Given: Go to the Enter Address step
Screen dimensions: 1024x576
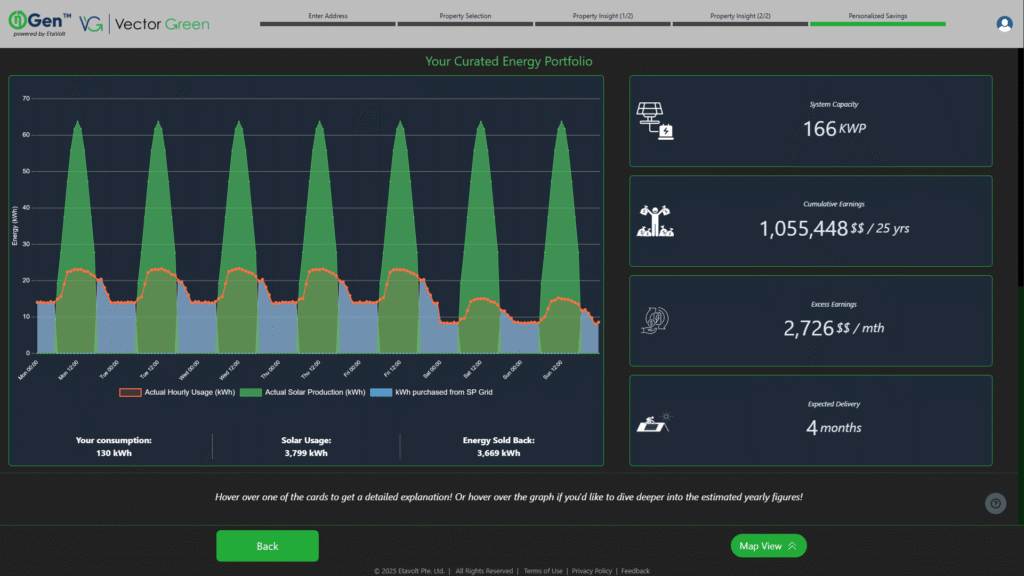Looking at the screenshot, I should [327, 18].
